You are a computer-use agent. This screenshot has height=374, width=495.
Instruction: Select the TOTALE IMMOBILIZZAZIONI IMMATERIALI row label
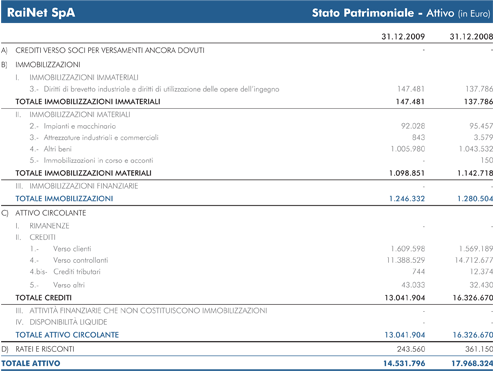pyautogui.click(x=88, y=102)
